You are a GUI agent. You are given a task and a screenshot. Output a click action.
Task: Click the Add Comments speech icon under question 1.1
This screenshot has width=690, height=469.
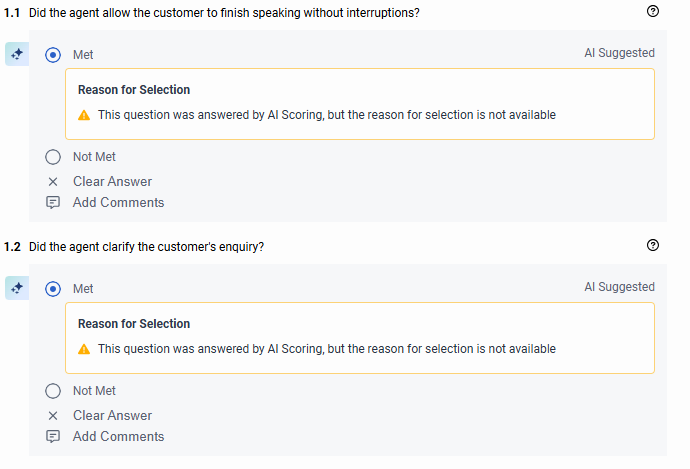click(x=53, y=203)
